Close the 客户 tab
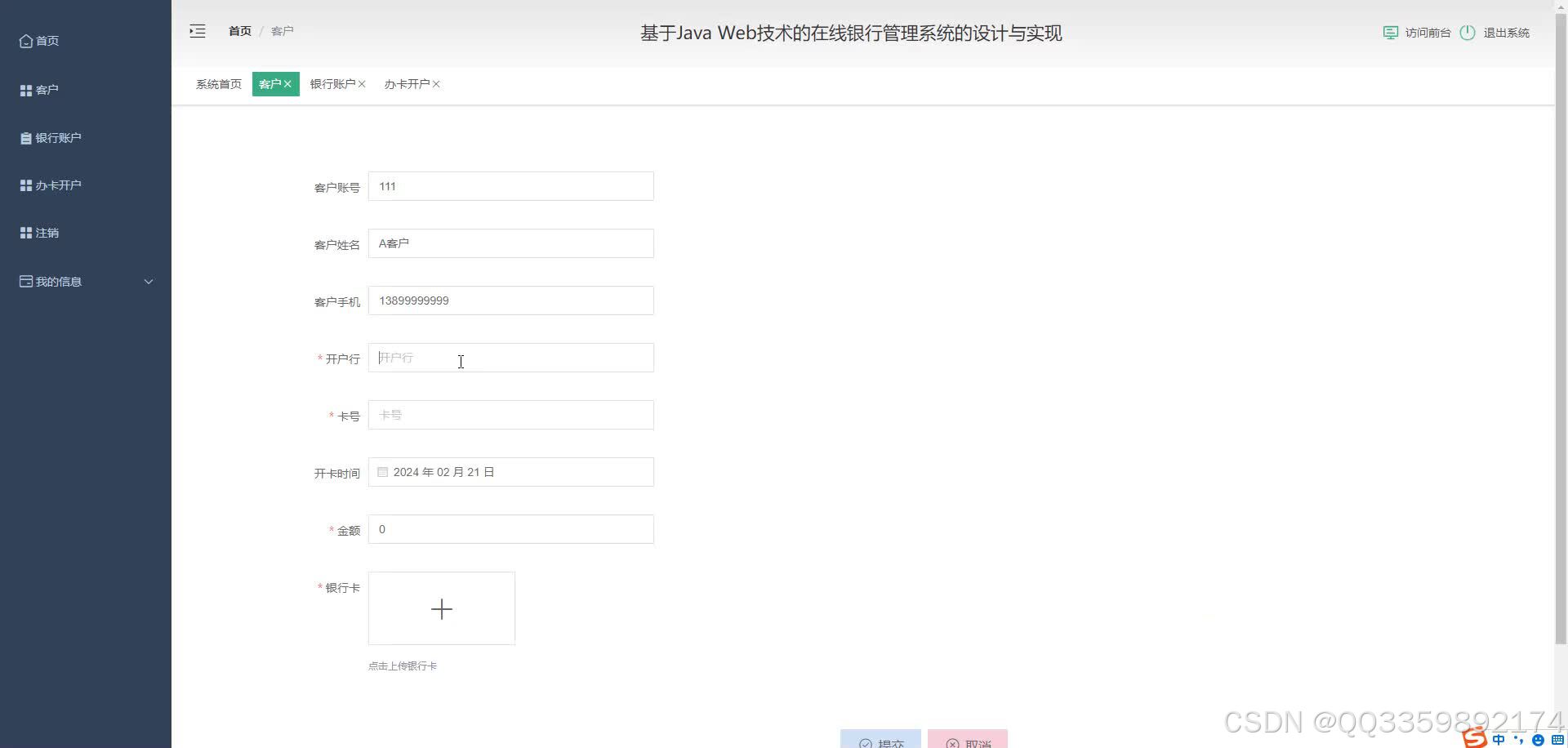 tap(287, 84)
